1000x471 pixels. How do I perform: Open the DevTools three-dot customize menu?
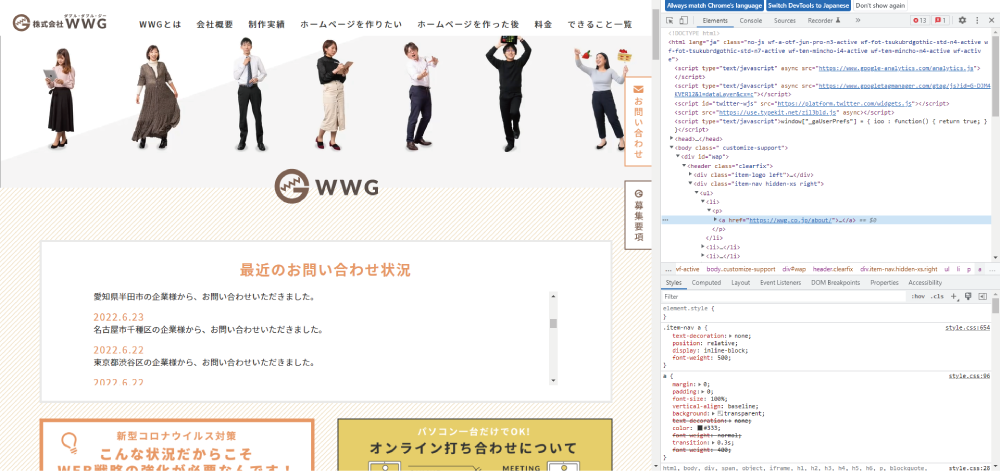tap(977, 20)
